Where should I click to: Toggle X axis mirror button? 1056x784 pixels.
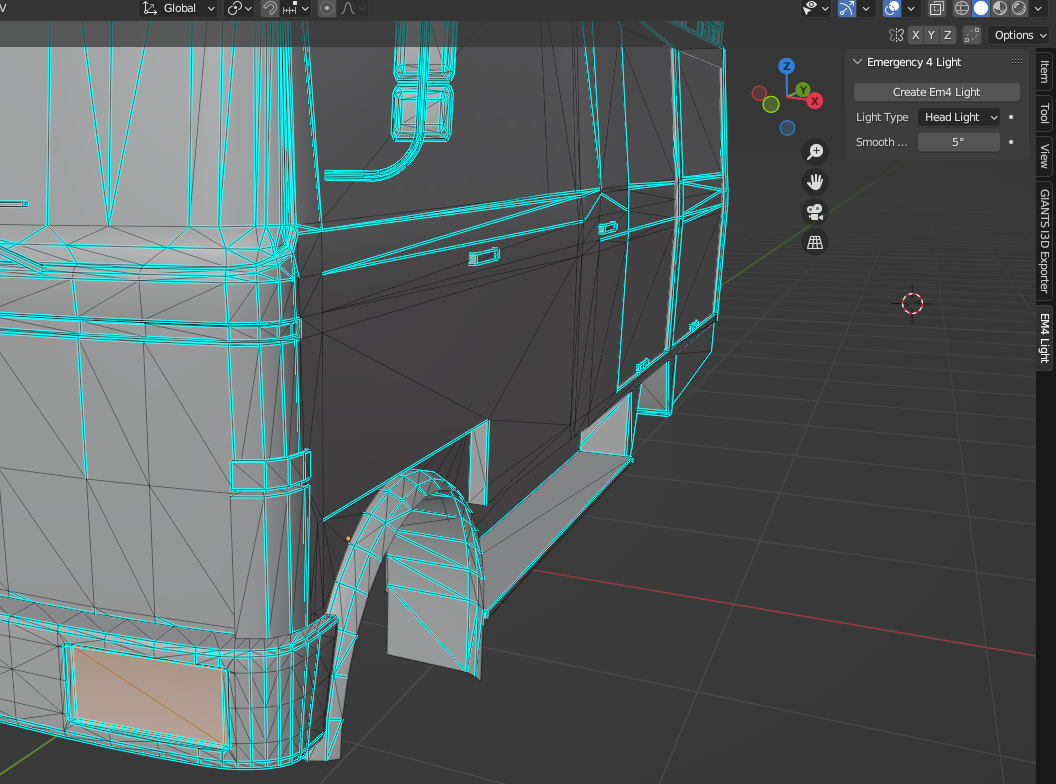[915, 35]
